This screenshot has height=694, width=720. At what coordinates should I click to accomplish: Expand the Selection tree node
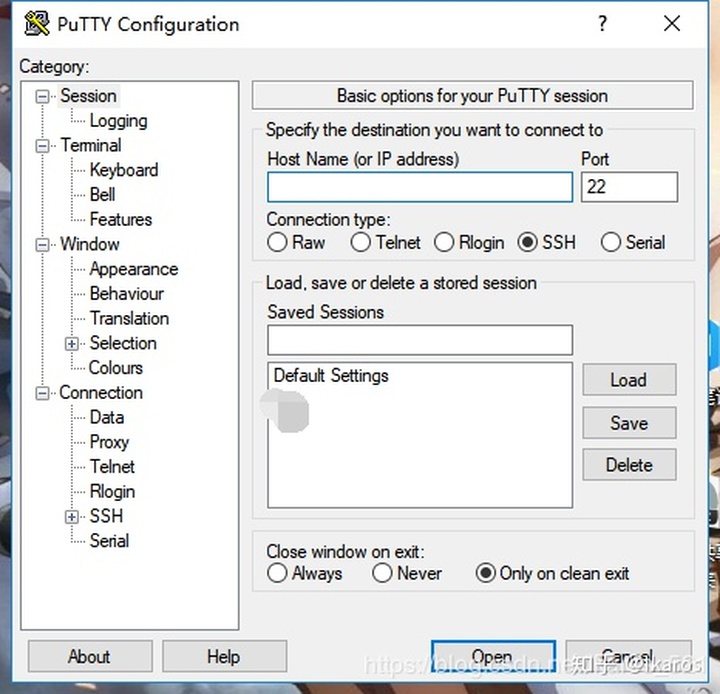(x=71, y=344)
